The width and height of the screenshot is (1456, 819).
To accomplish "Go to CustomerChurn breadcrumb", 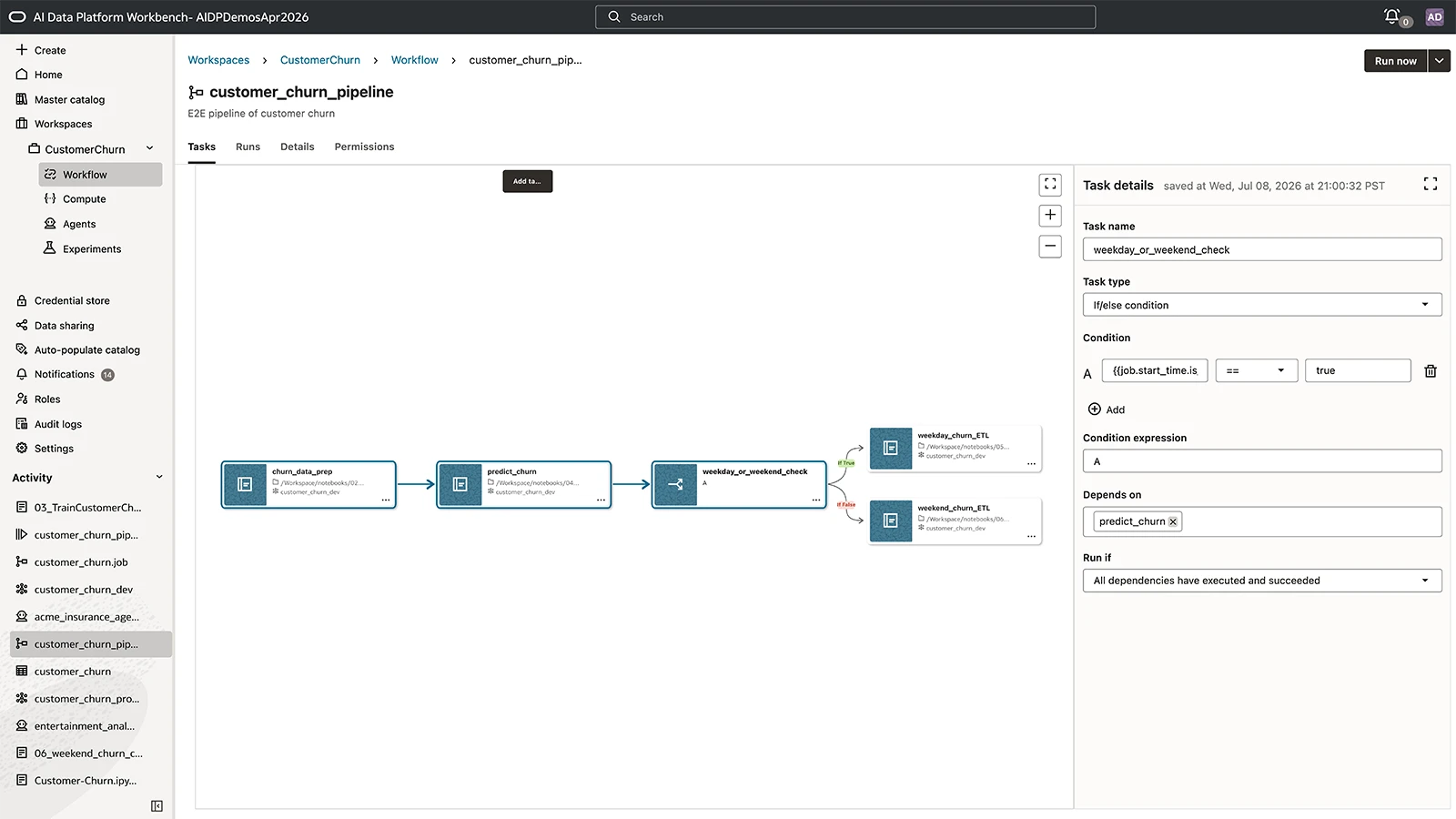I will (320, 60).
